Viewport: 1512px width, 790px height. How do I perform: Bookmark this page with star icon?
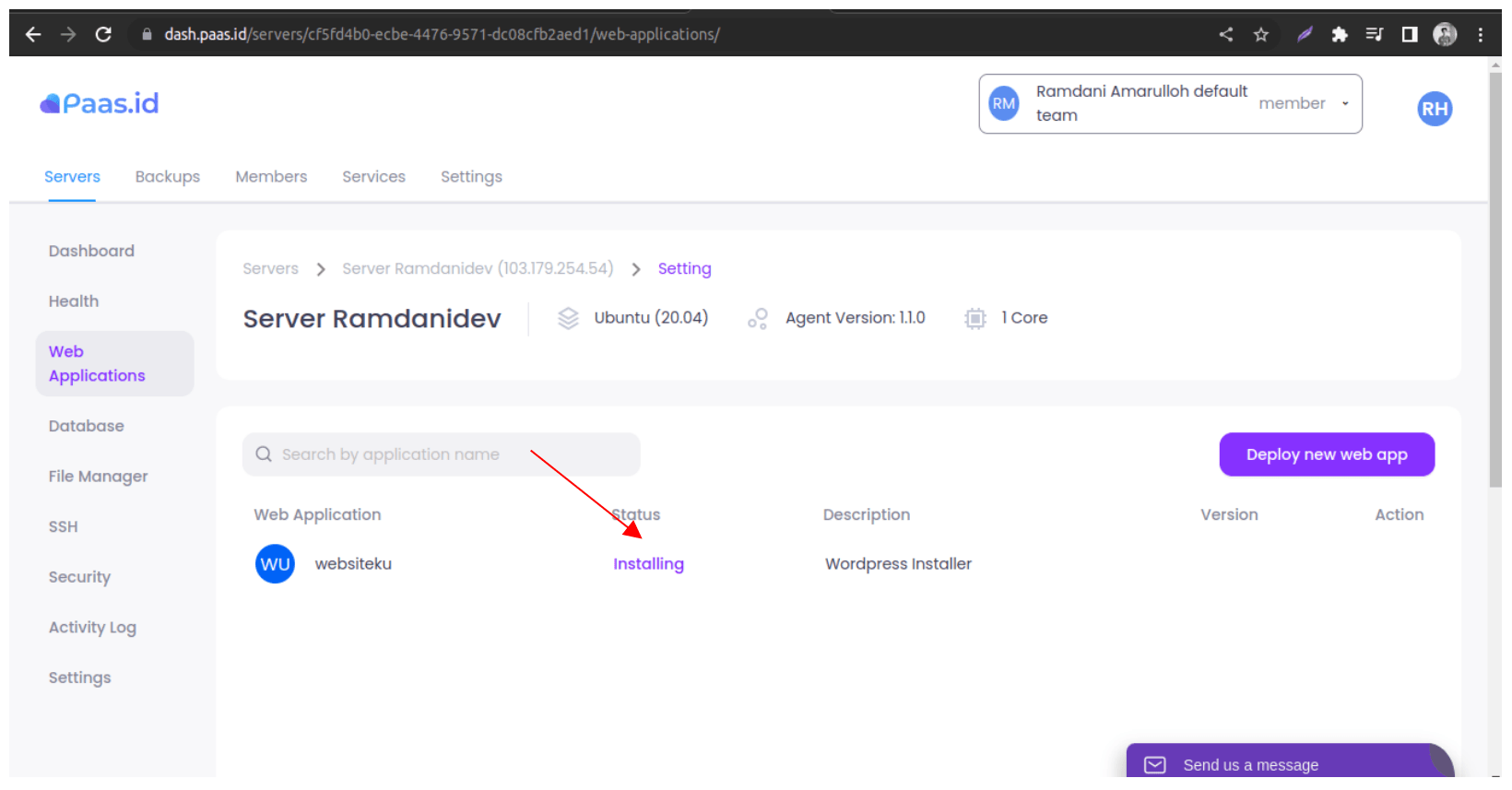click(1261, 34)
